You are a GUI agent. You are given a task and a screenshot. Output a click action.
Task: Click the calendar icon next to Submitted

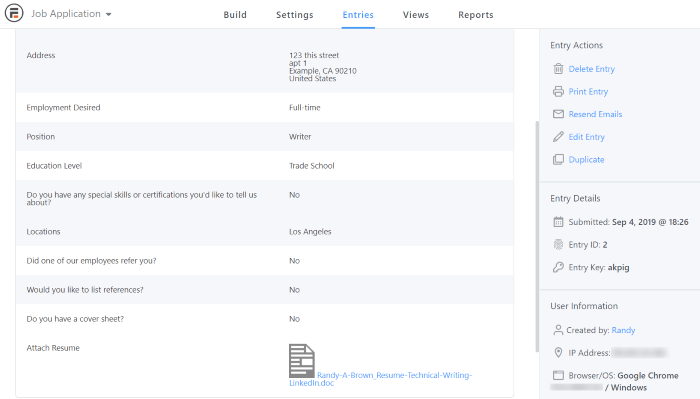pyautogui.click(x=558, y=222)
